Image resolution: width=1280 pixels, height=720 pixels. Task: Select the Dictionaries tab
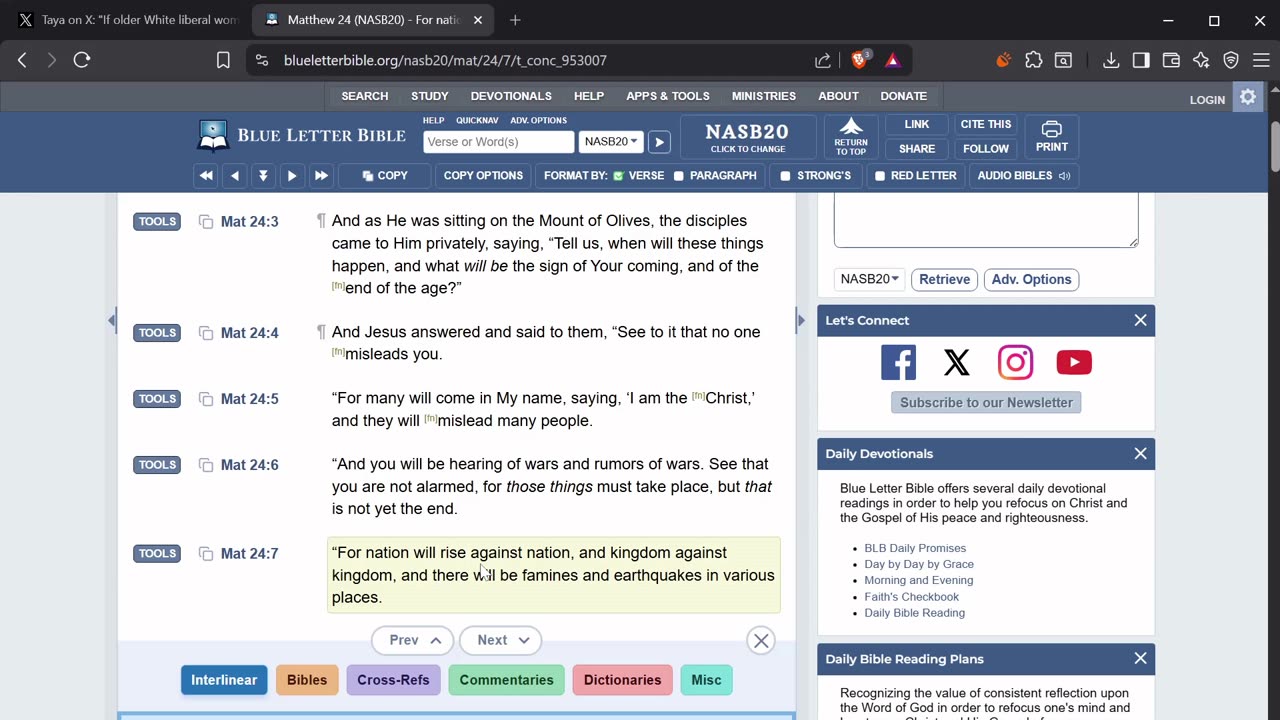tap(622, 680)
